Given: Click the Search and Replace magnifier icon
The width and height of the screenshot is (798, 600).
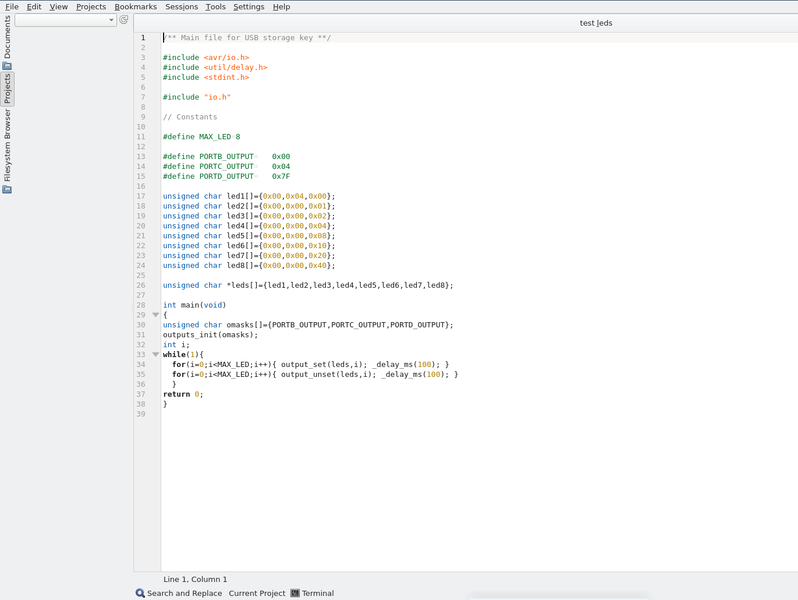Looking at the screenshot, I should (x=140, y=593).
